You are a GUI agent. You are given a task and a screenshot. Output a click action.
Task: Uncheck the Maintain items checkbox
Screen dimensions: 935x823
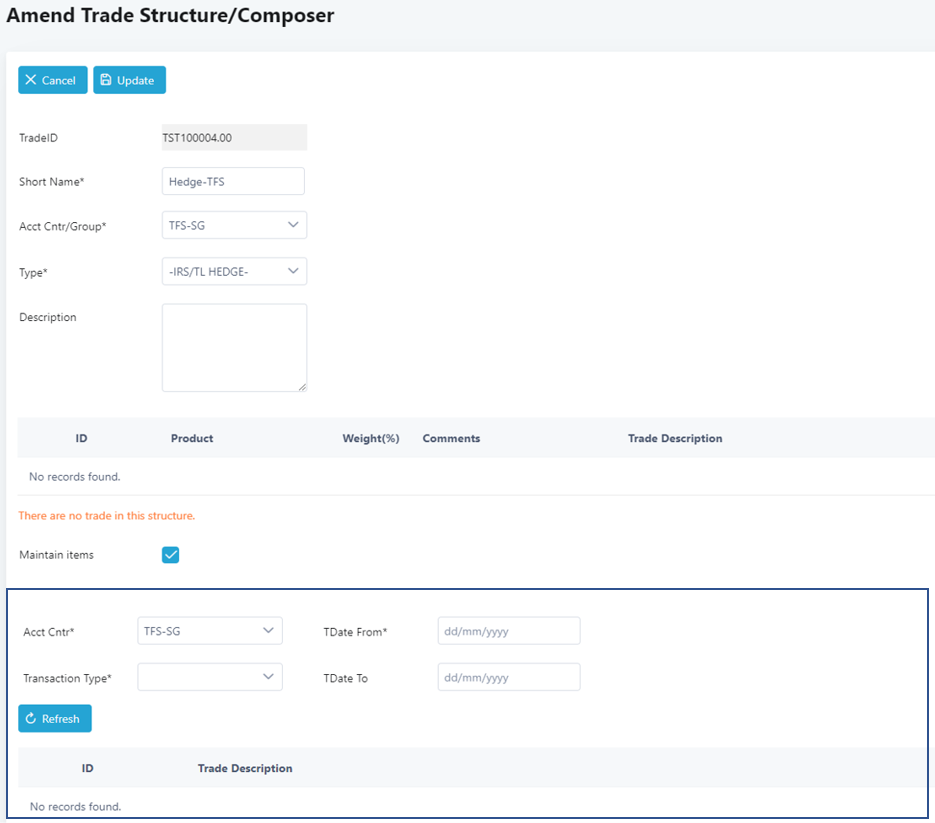click(x=170, y=555)
